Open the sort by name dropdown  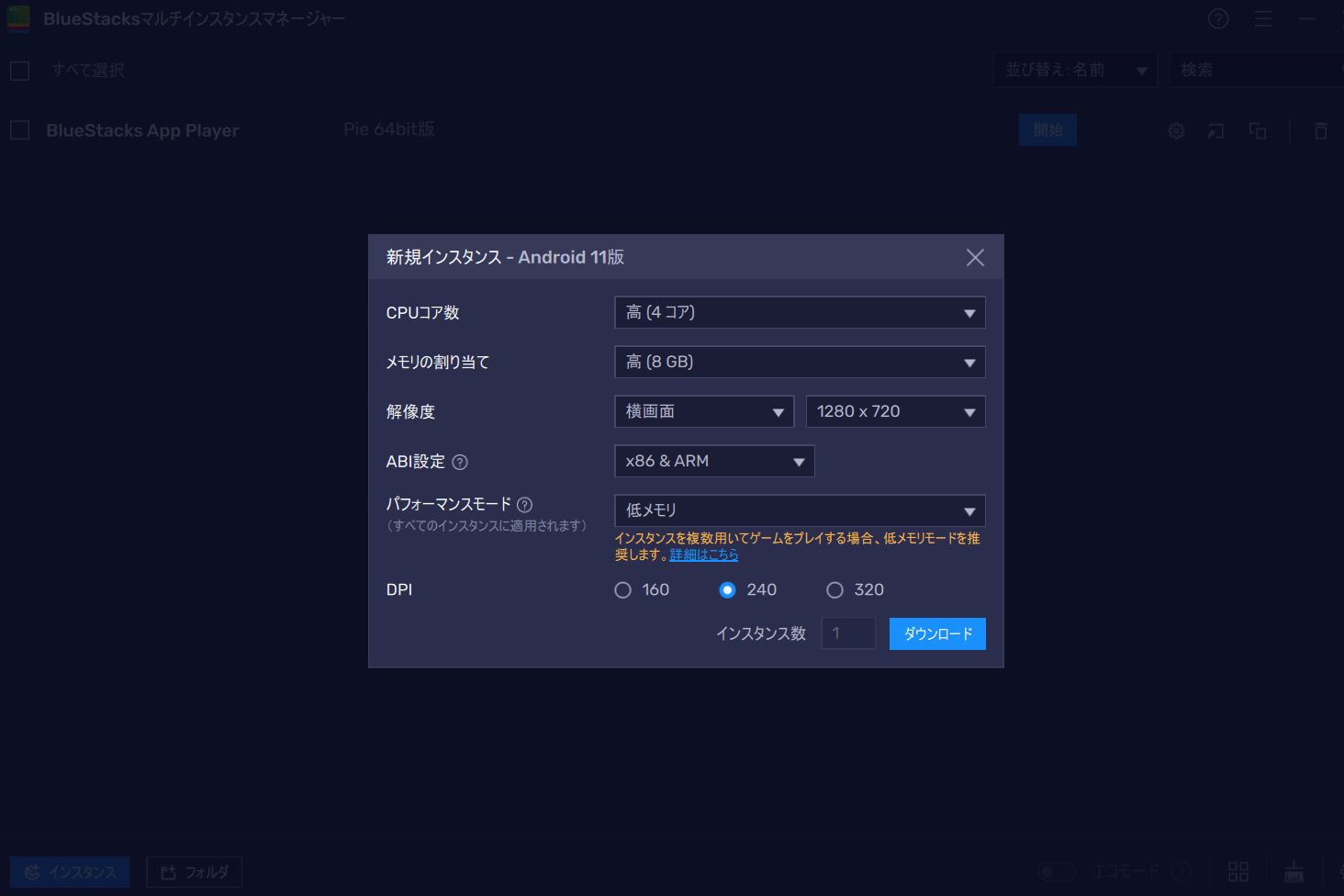click(1076, 71)
